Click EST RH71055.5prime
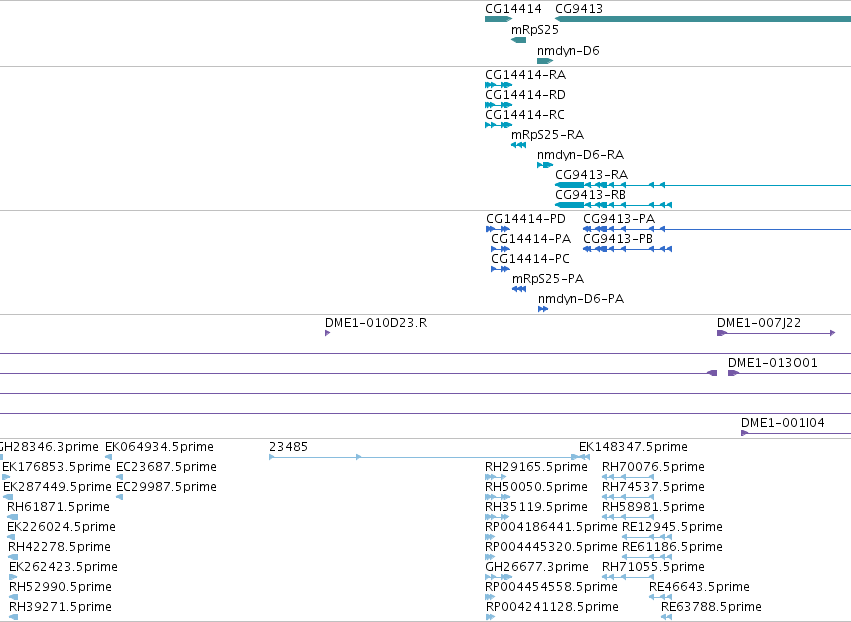The height and width of the screenshot is (622, 851). (x=653, y=567)
